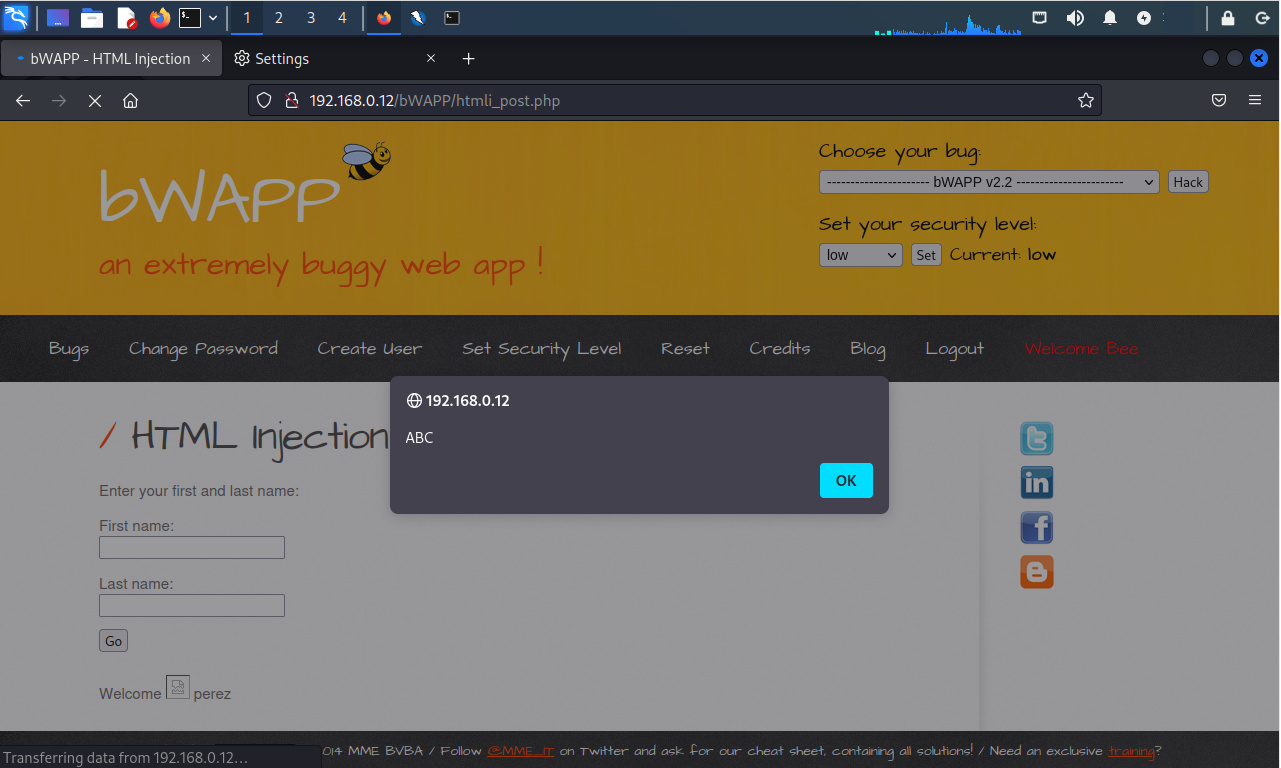Open the Blogger icon in the sidebar
Viewport: 1281px width, 768px height.
tap(1036, 572)
